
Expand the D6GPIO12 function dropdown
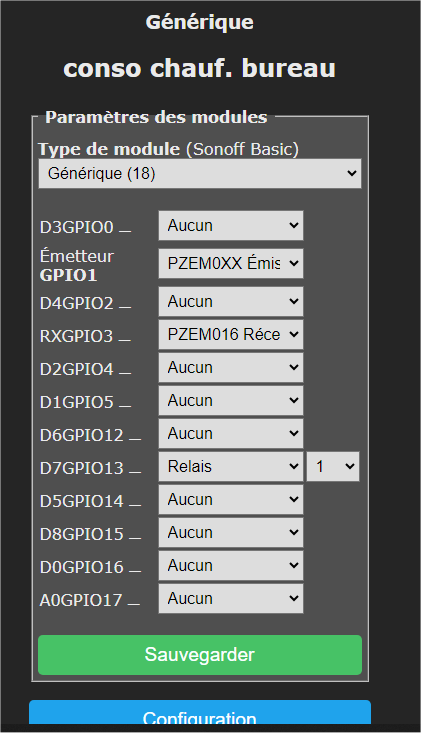click(x=231, y=433)
